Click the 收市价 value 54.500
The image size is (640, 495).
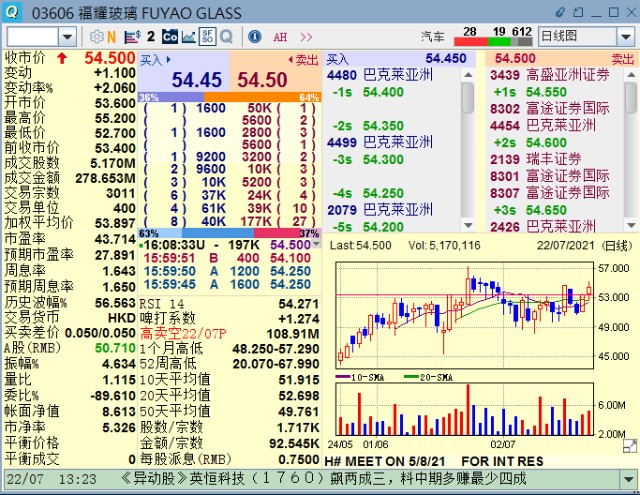tap(109, 58)
